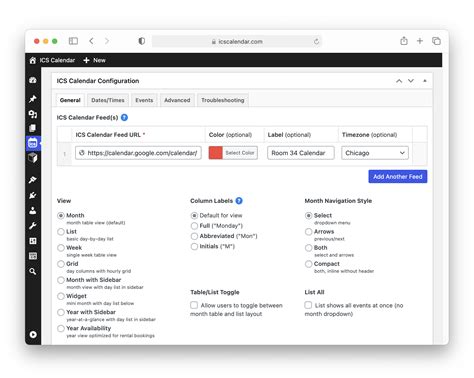474x378 pixels.
Task: Open Timezone dropdown showing Chicago
Action: [375, 153]
